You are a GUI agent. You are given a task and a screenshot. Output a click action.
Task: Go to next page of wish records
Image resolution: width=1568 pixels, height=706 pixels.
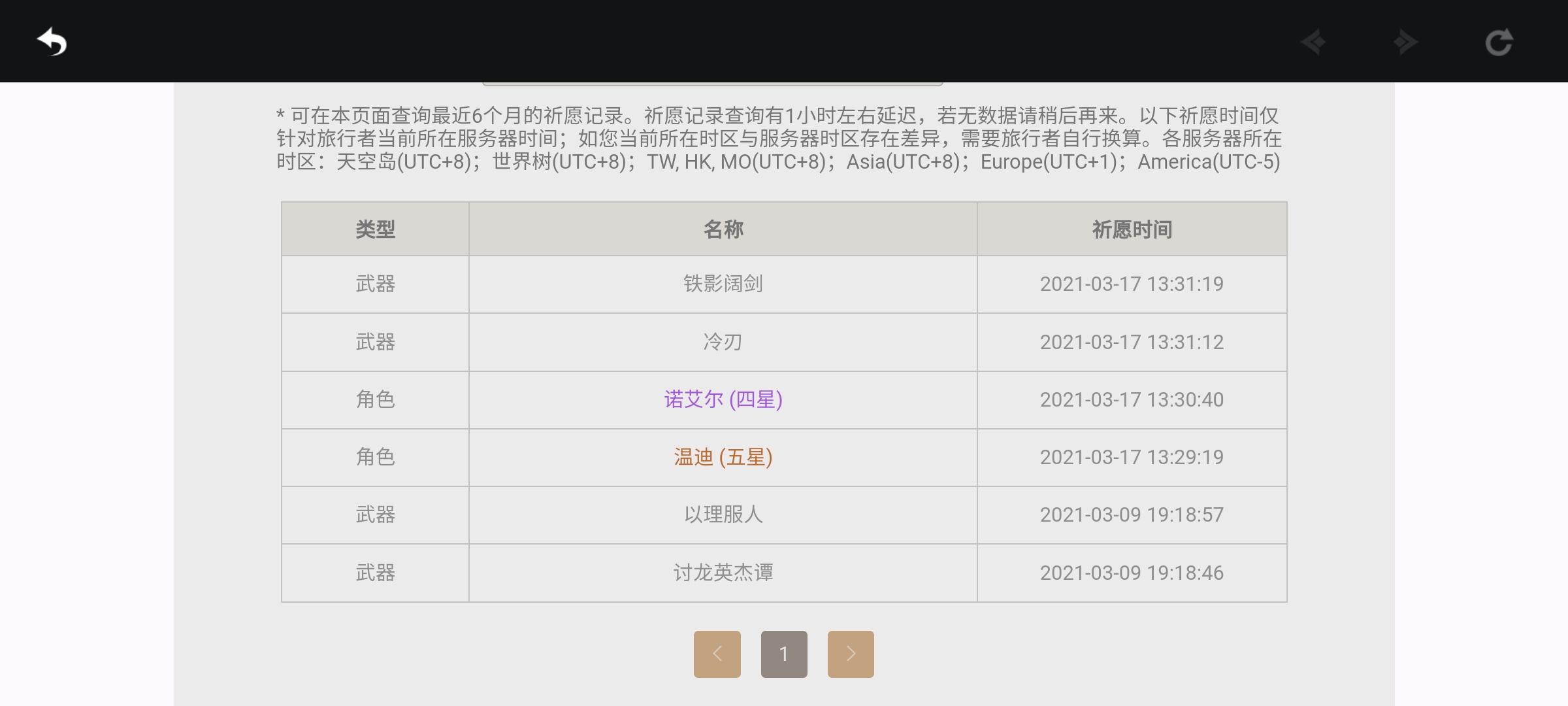point(851,654)
